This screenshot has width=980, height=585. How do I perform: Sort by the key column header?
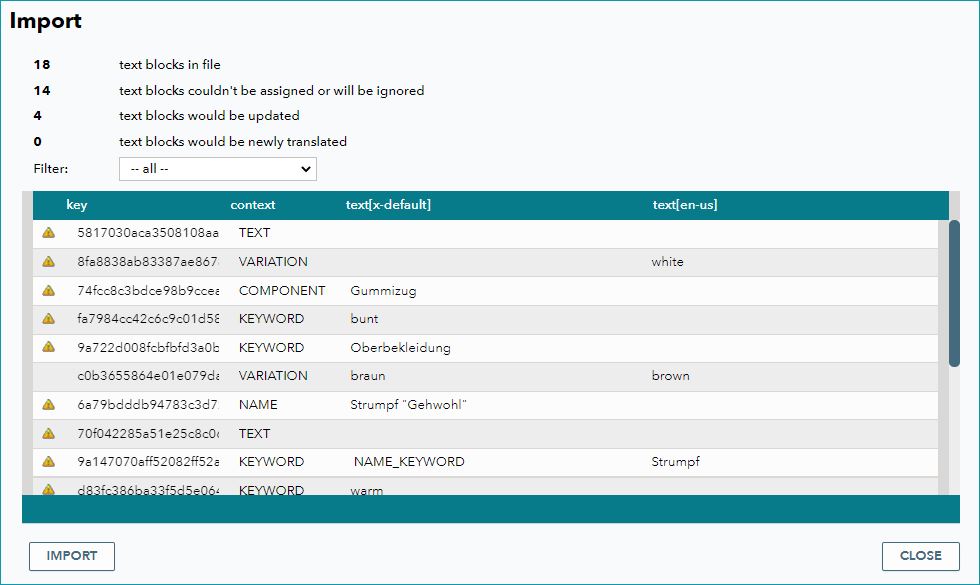click(77, 205)
